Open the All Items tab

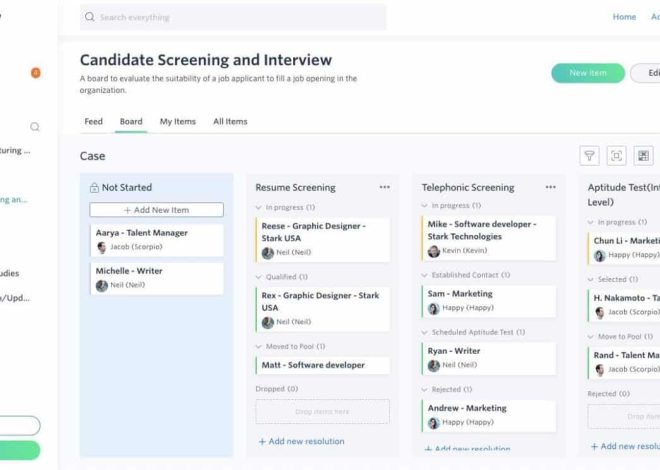point(230,122)
